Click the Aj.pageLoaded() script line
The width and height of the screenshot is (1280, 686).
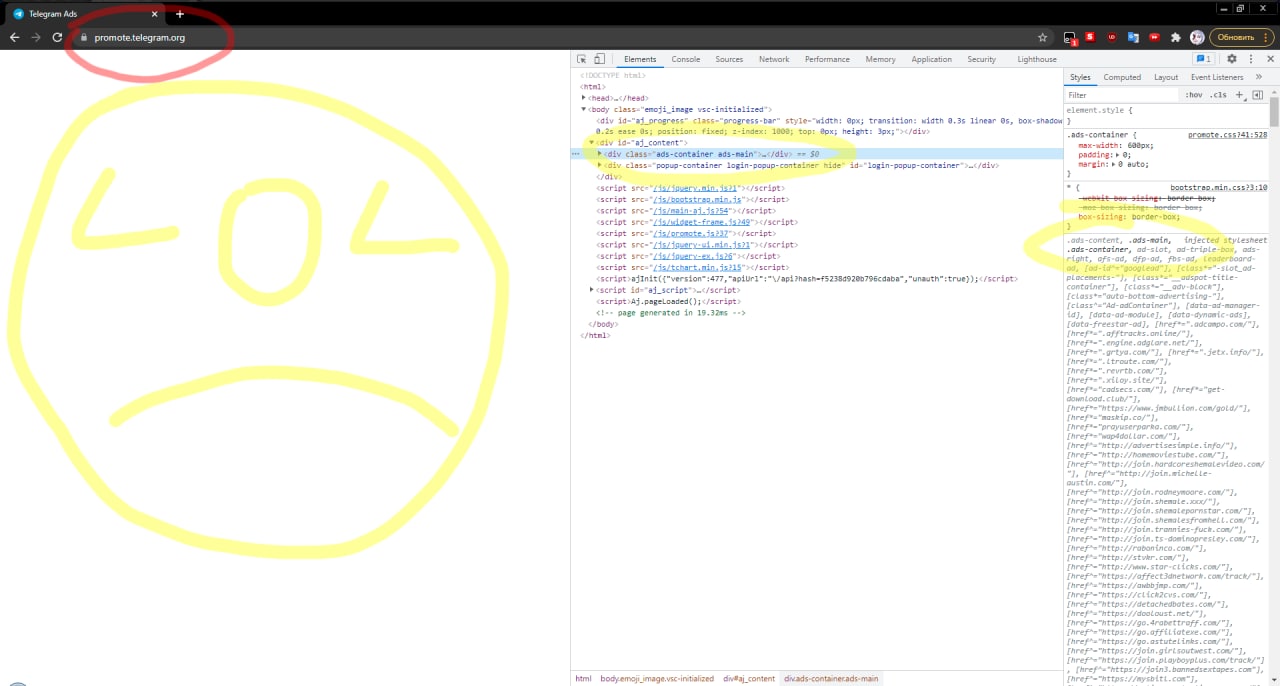(x=668, y=301)
